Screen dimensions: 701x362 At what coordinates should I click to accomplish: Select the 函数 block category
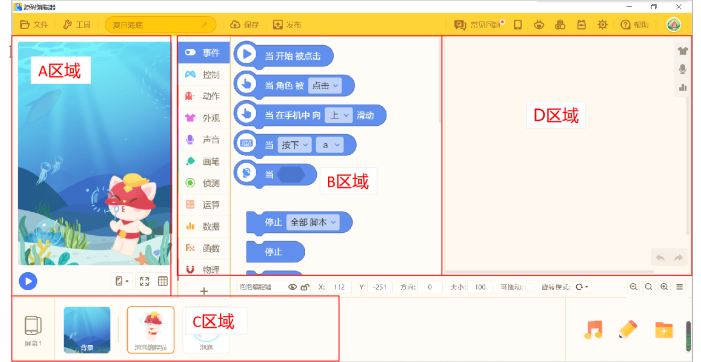coord(204,248)
